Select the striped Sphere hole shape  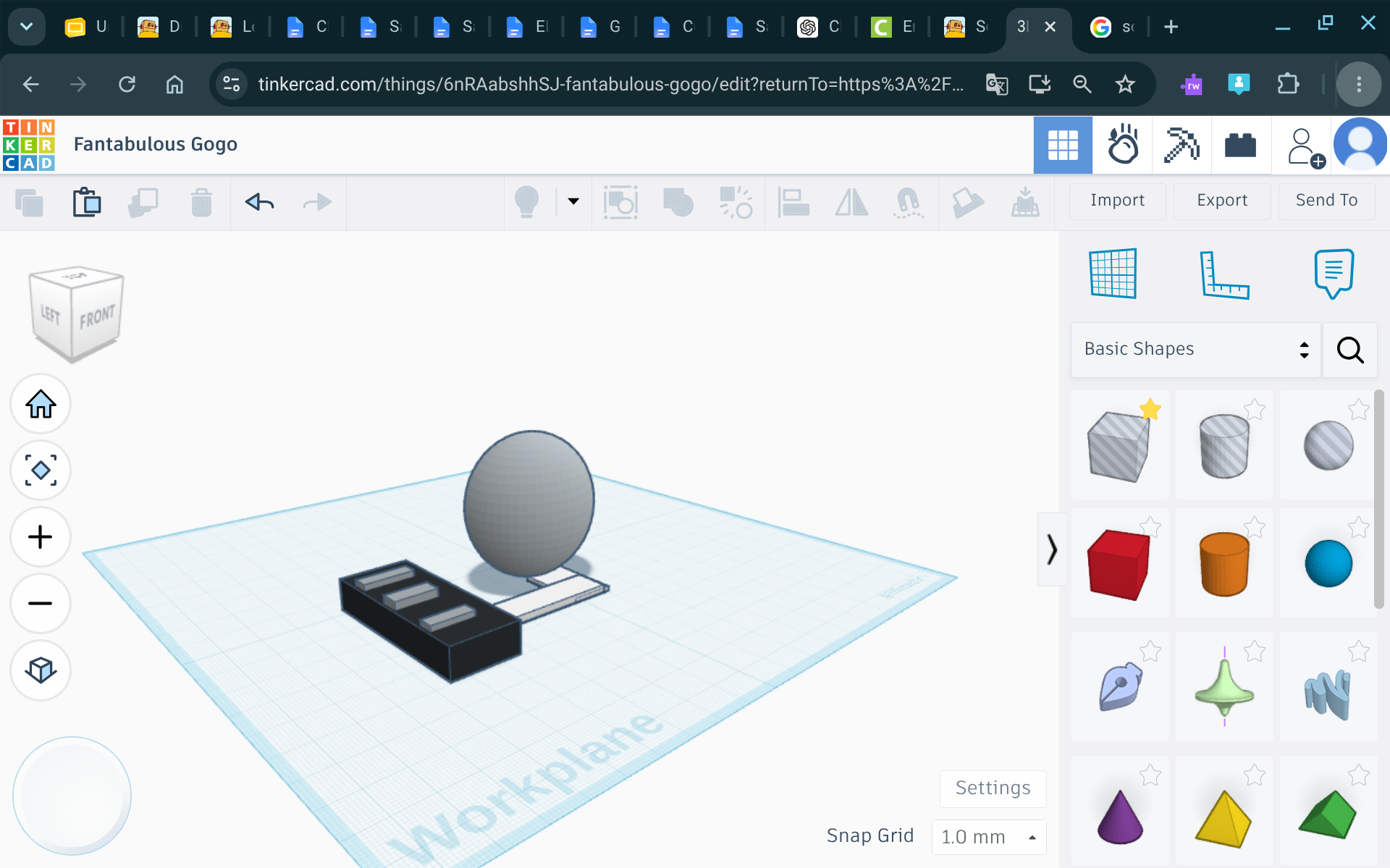coord(1328,446)
